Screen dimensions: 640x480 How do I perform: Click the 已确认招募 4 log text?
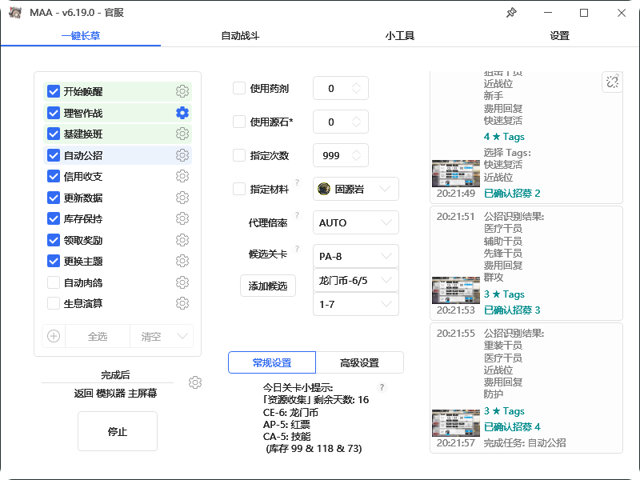[x=512, y=427]
